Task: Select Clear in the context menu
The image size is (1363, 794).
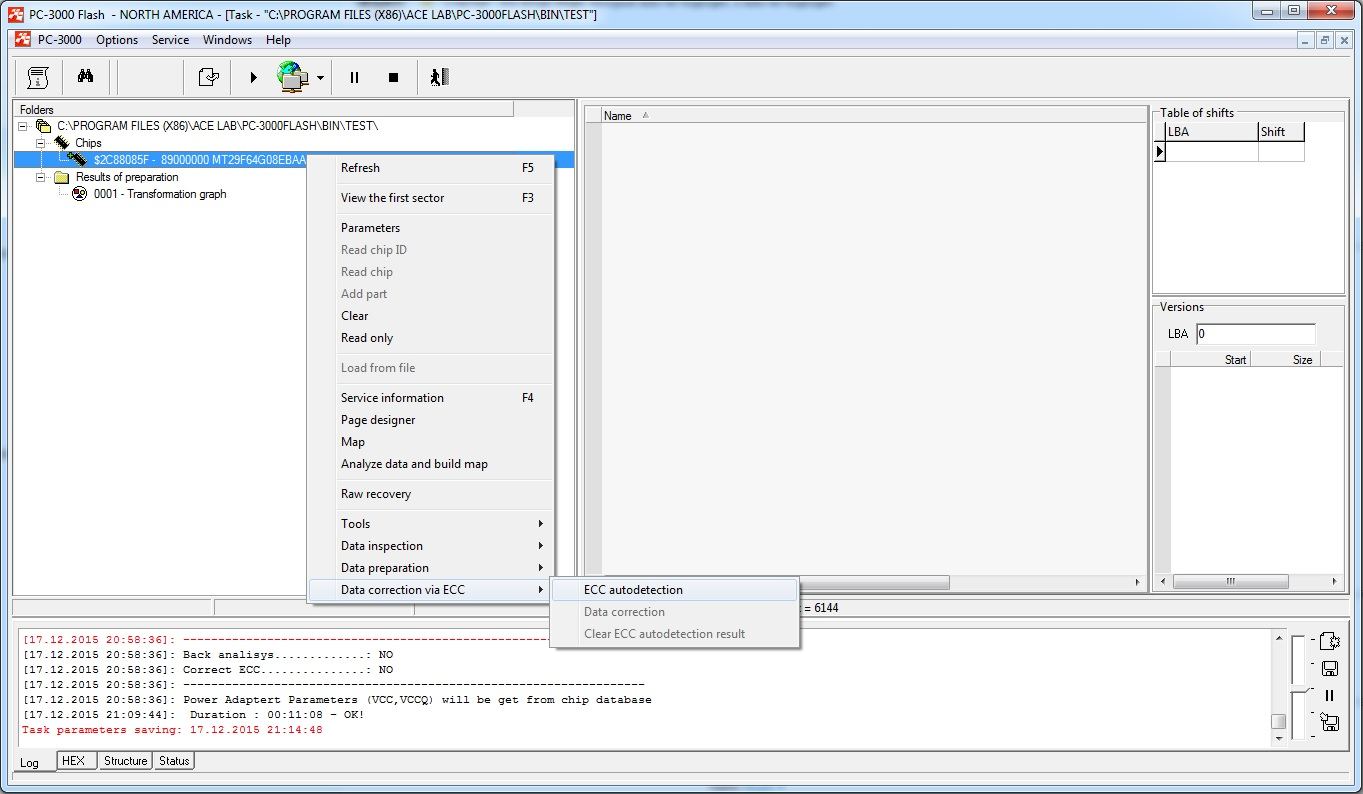Action: coord(431,316)
